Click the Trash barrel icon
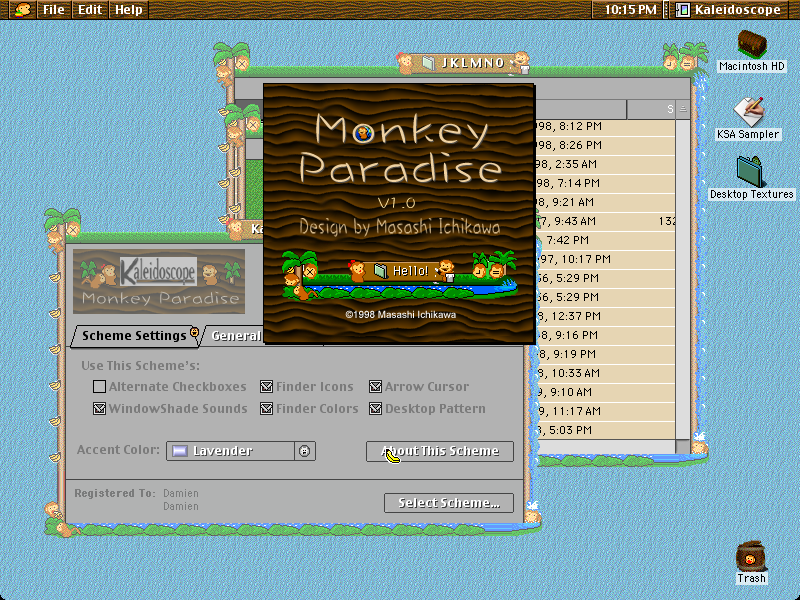The image size is (800, 600). [x=751, y=557]
